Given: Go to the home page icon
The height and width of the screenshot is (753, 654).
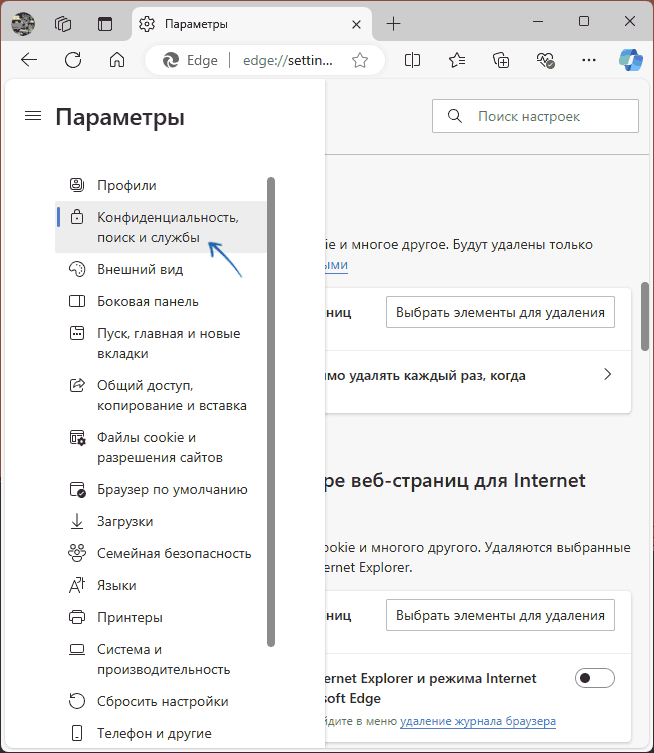Looking at the screenshot, I should pyautogui.click(x=117, y=60).
